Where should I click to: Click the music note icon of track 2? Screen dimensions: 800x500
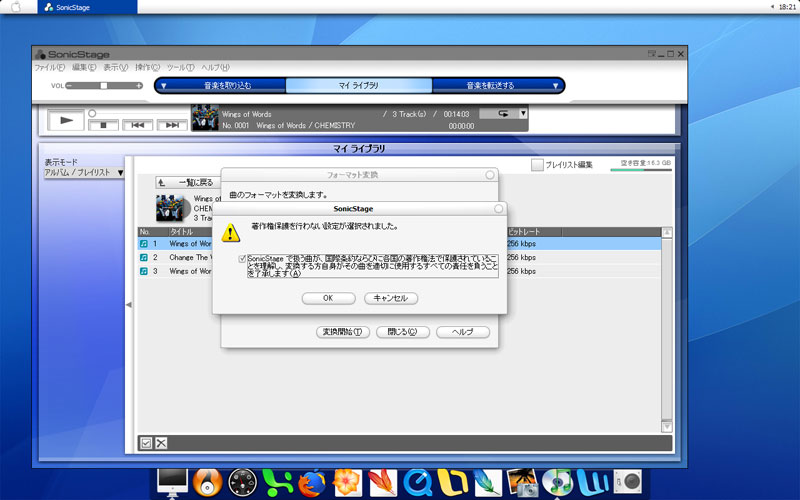click(144, 258)
